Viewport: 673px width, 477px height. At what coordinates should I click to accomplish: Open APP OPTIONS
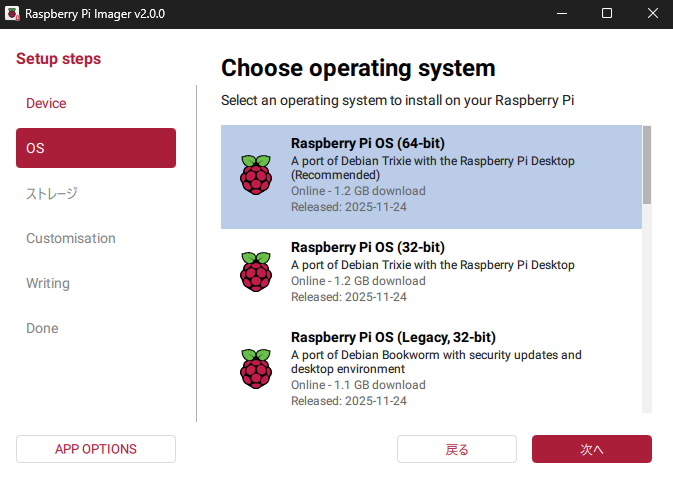[x=96, y=449]
